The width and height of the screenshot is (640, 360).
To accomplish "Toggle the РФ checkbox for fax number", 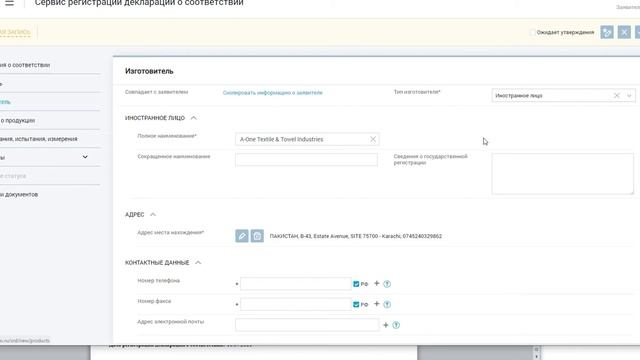I will point(356,304).
